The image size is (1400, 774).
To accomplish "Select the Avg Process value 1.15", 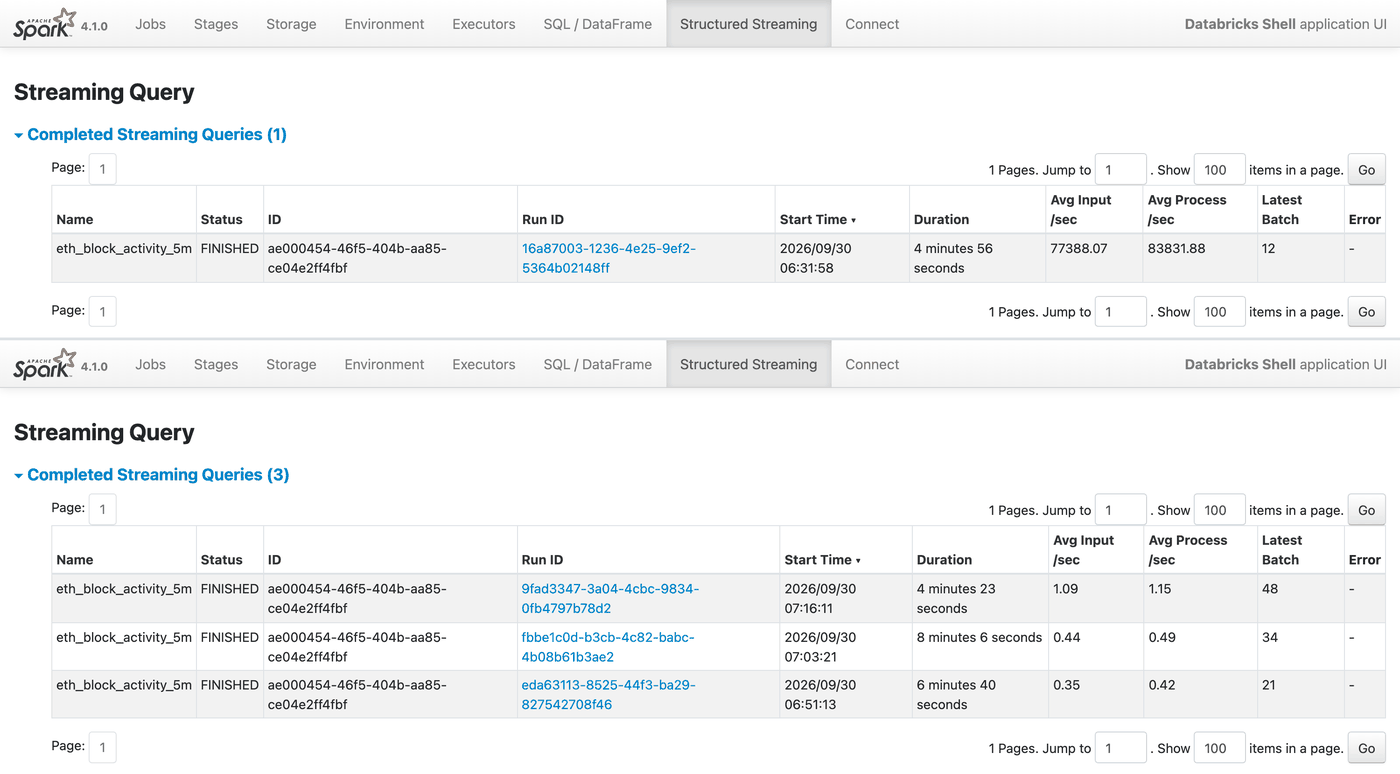I will pos(1160,589).
